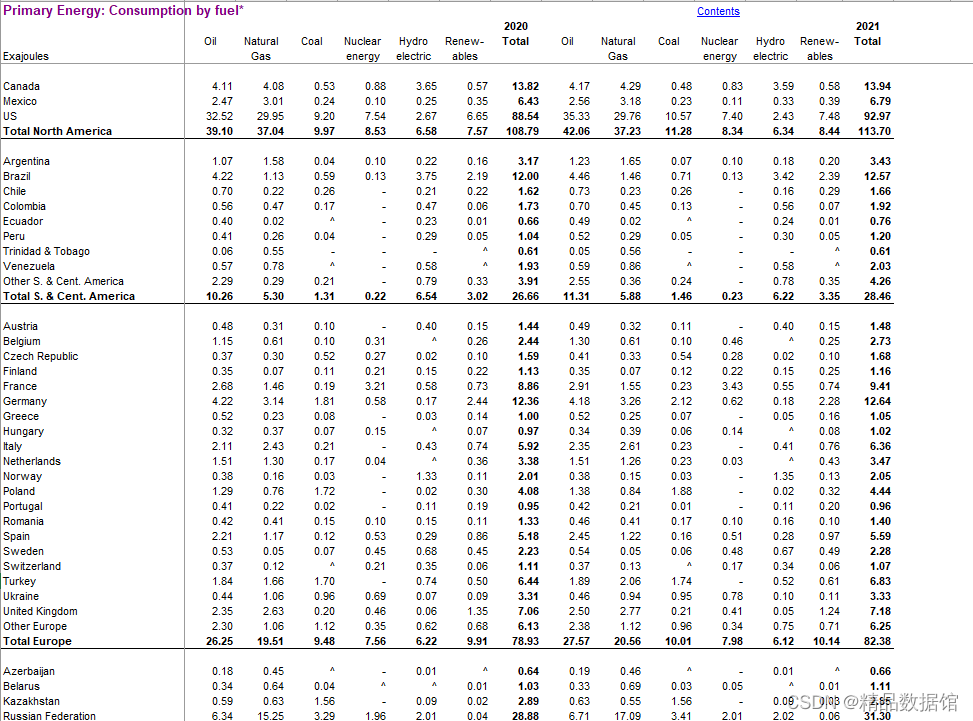This screenshot has height=721, width=973.
Task: Click the Azerbaijan row label
Action: (x=29, y=671)
